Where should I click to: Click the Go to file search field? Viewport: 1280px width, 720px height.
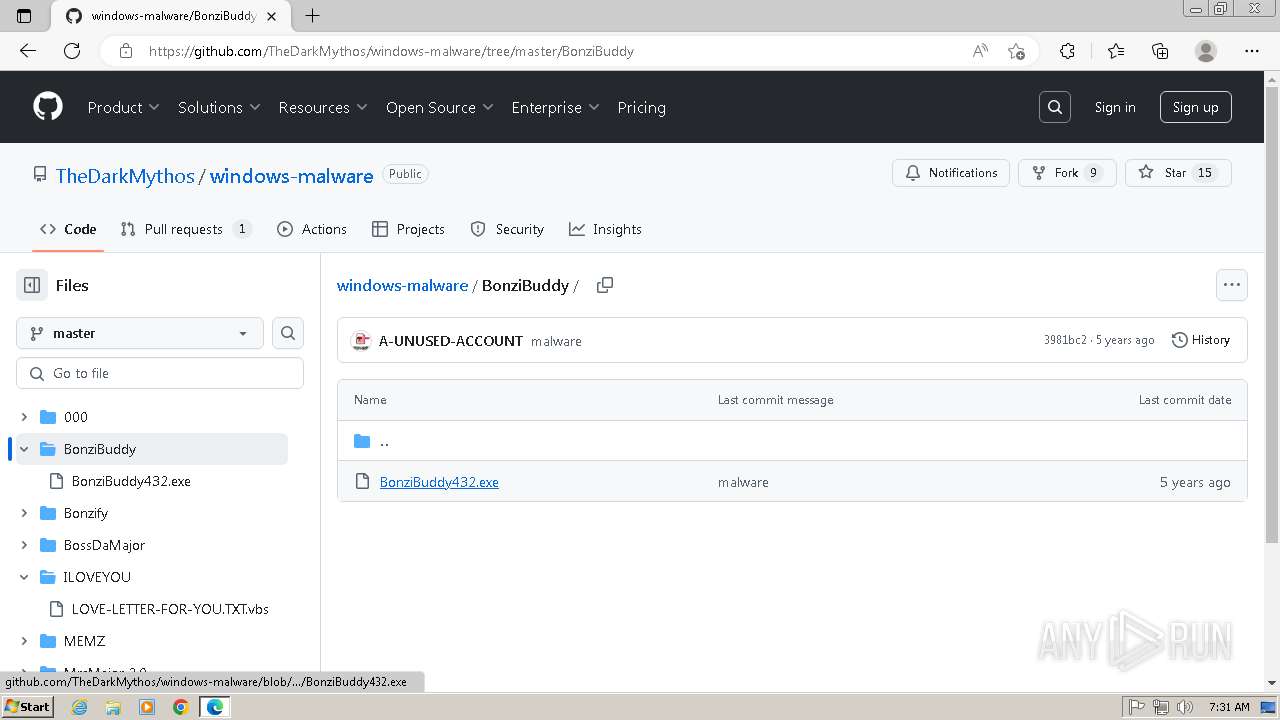click(160, 373)
